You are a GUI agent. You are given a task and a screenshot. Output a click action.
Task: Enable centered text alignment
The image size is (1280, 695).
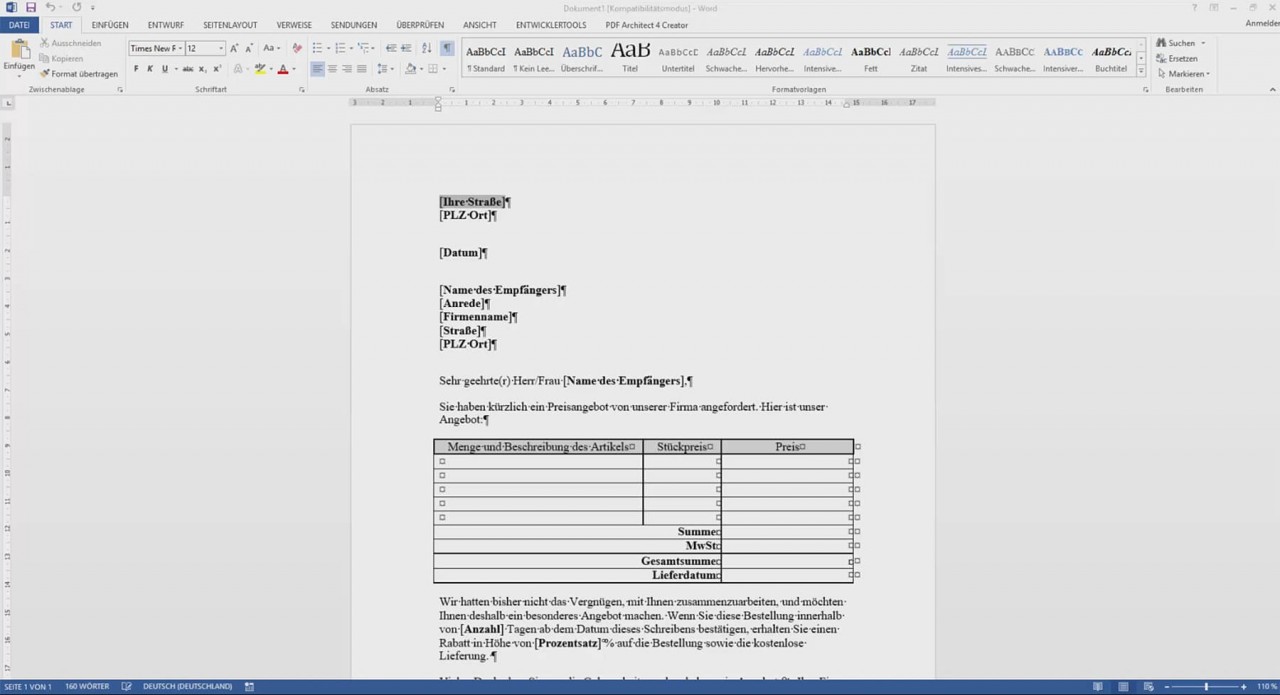point(331,69)
